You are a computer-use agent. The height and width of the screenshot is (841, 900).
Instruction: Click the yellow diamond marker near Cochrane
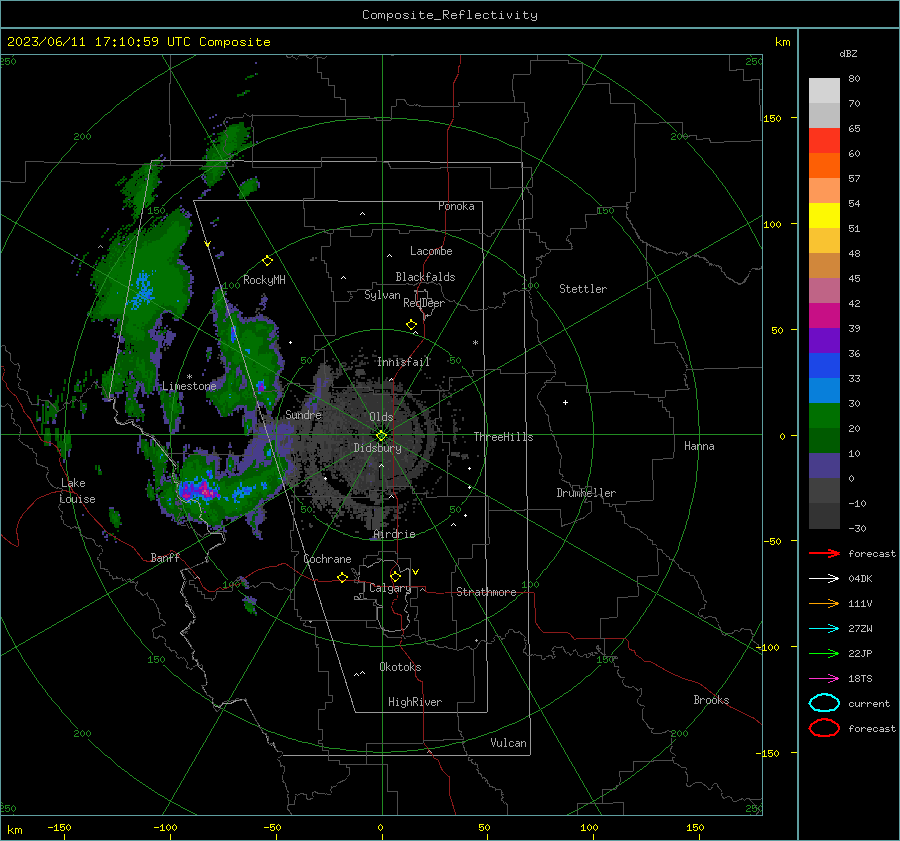342,578
